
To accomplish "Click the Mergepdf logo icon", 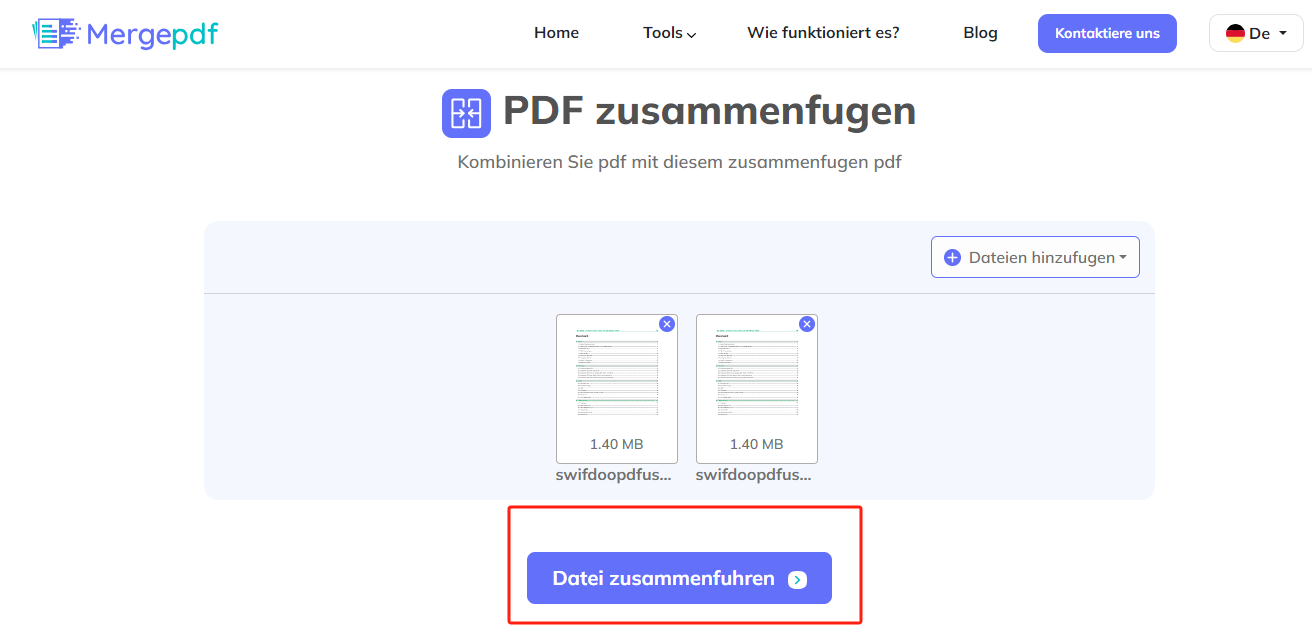I will click(56, 32).
